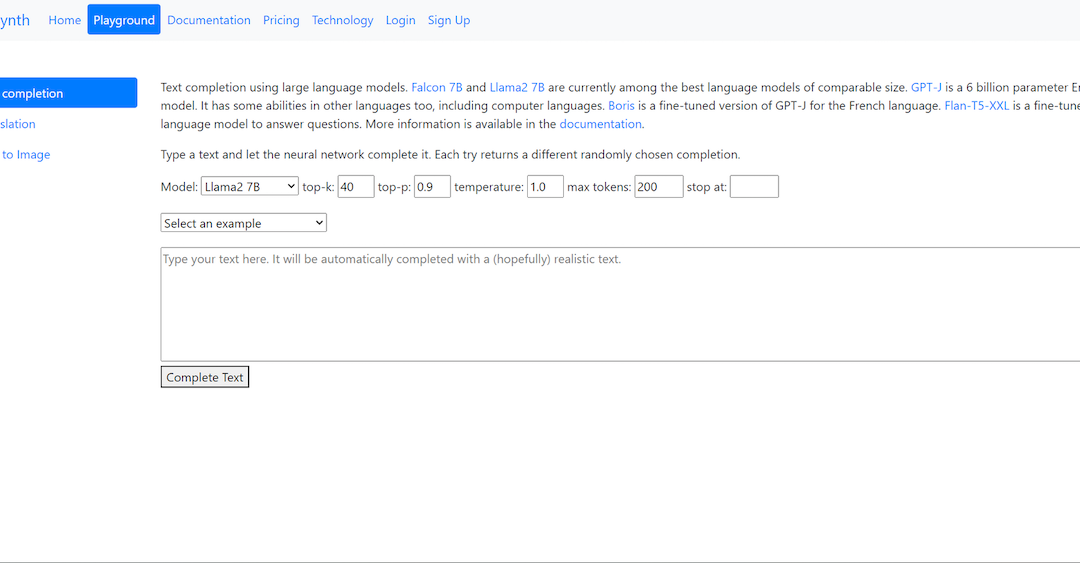Open the Documentation page from navbar
Image resolution: width=1080 pixels, height=563 pixels.
pos(208,20)
